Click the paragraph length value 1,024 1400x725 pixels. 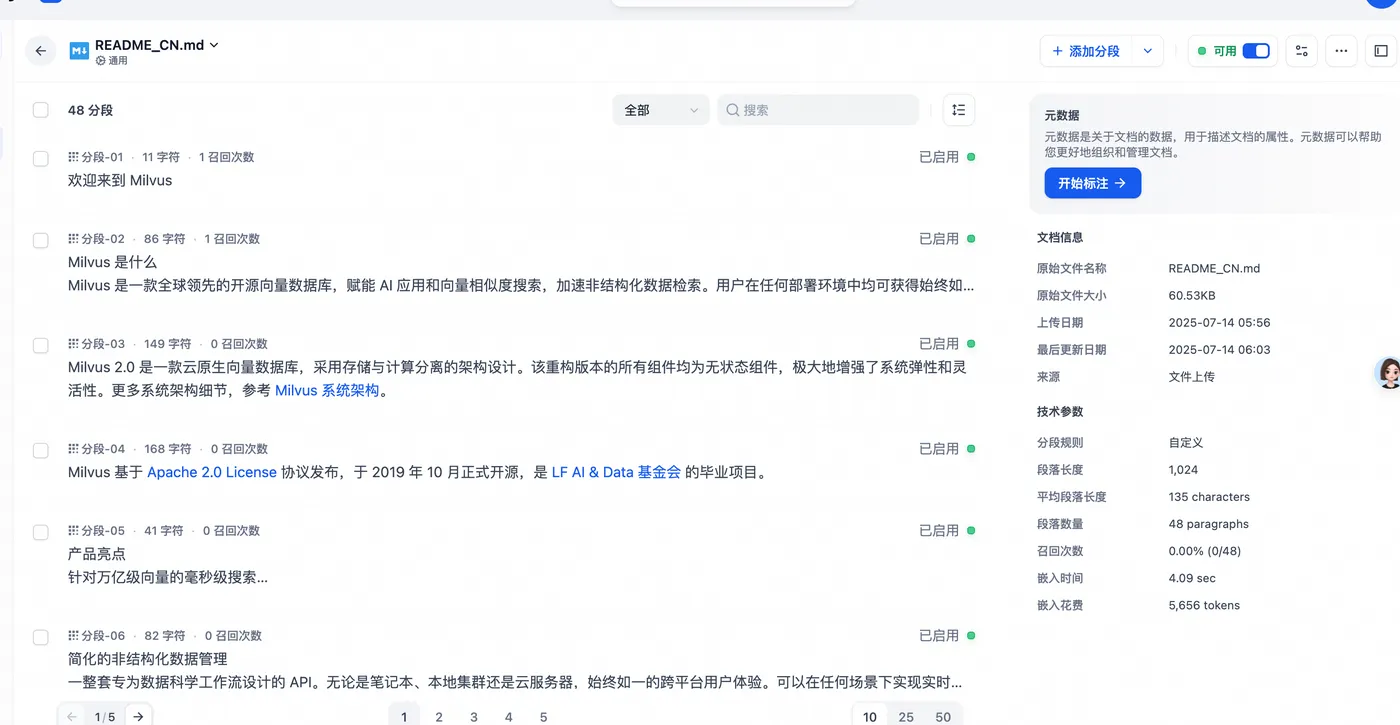tap(1183, 470)
